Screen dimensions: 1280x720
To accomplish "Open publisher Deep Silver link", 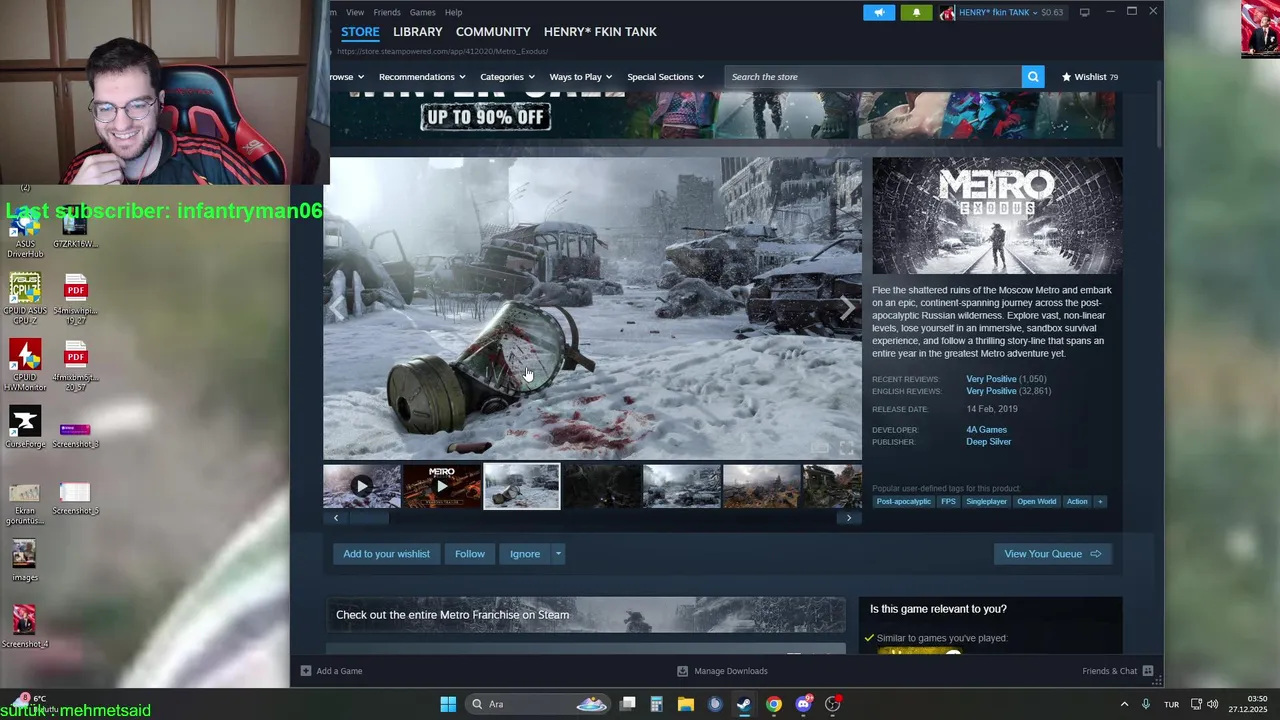I will point(988,442).
